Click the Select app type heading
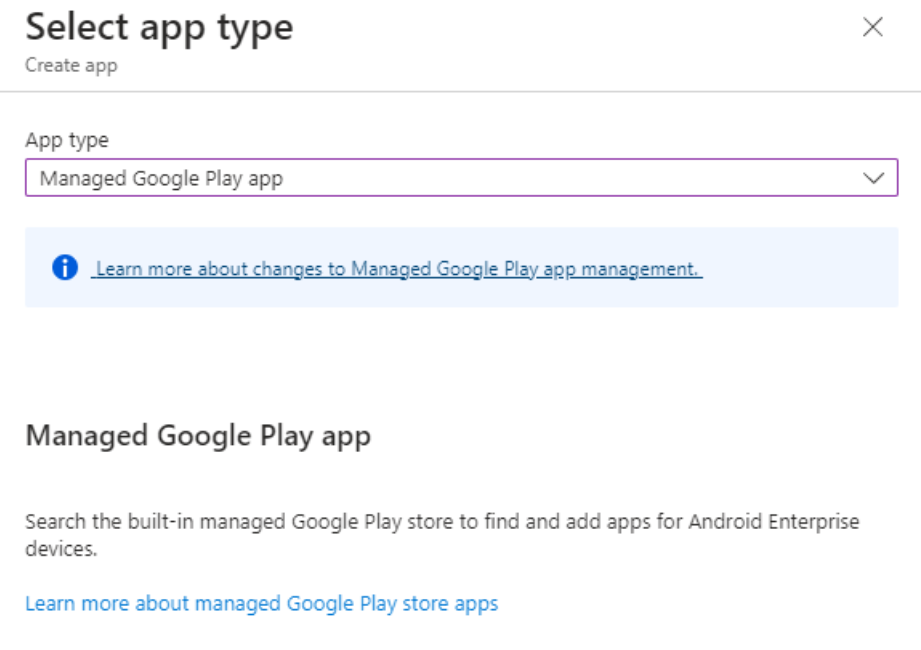 [x=159, y=28]
